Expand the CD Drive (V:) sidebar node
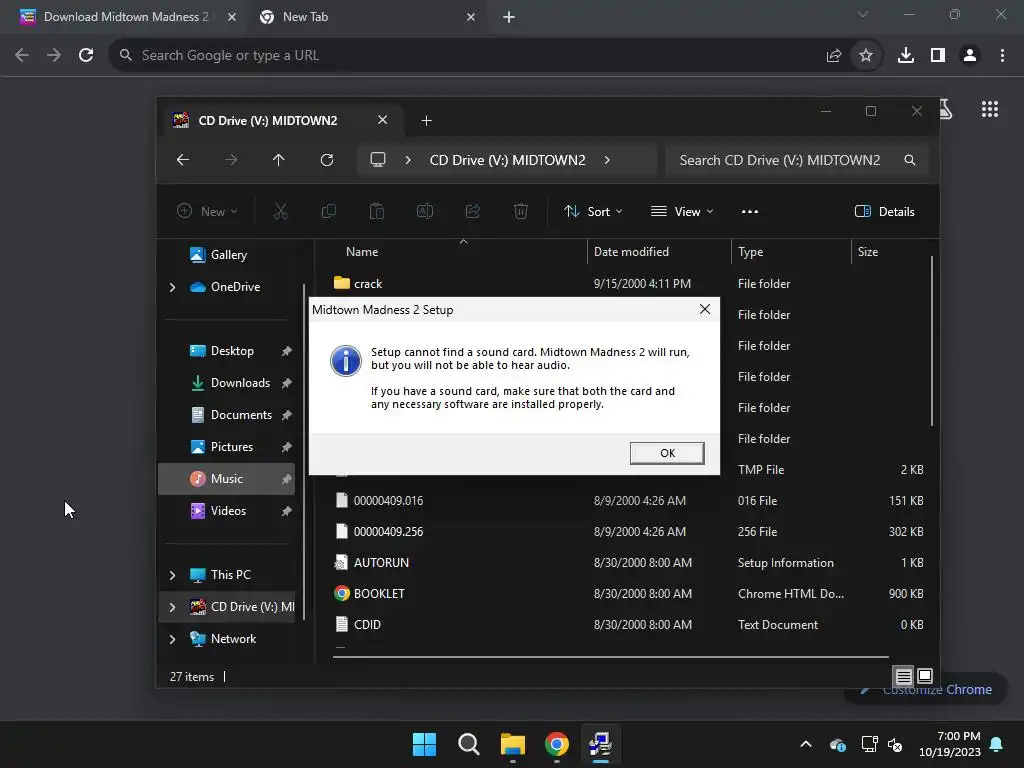1024x768 pixels. 172,607
